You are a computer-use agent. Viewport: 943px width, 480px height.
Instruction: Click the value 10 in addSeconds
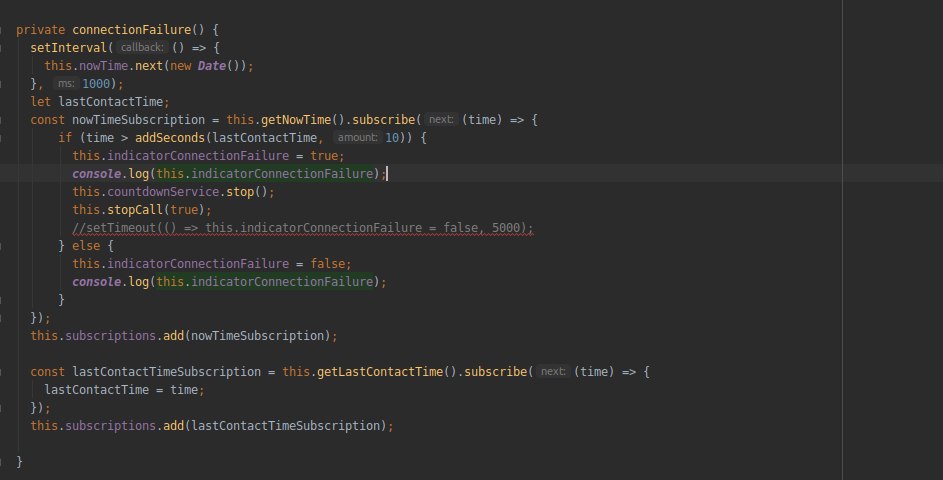(392, 138)
